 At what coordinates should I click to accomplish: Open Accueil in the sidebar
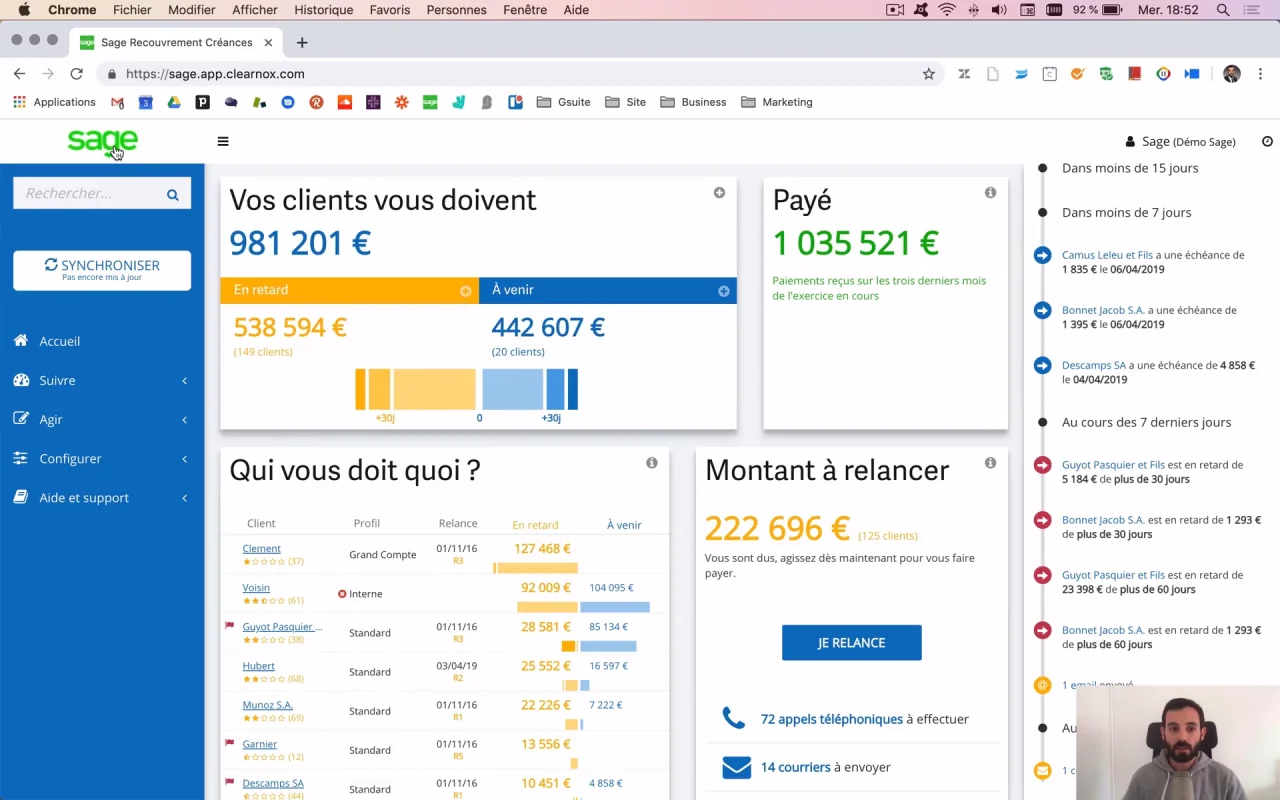pos(59,341)
